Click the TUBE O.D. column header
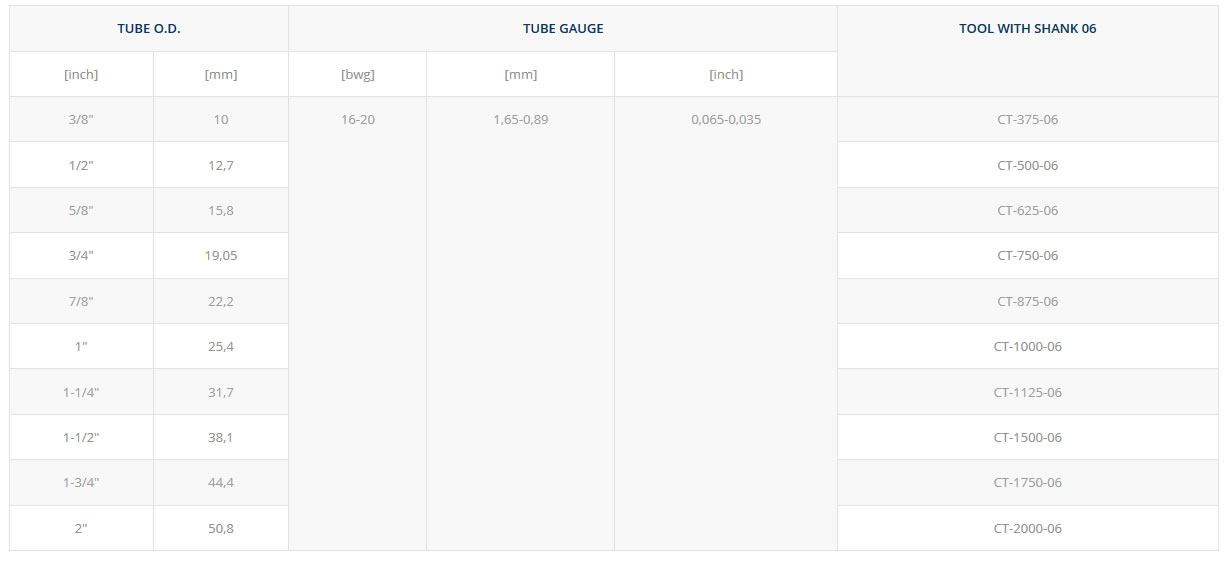 (149, 28)
